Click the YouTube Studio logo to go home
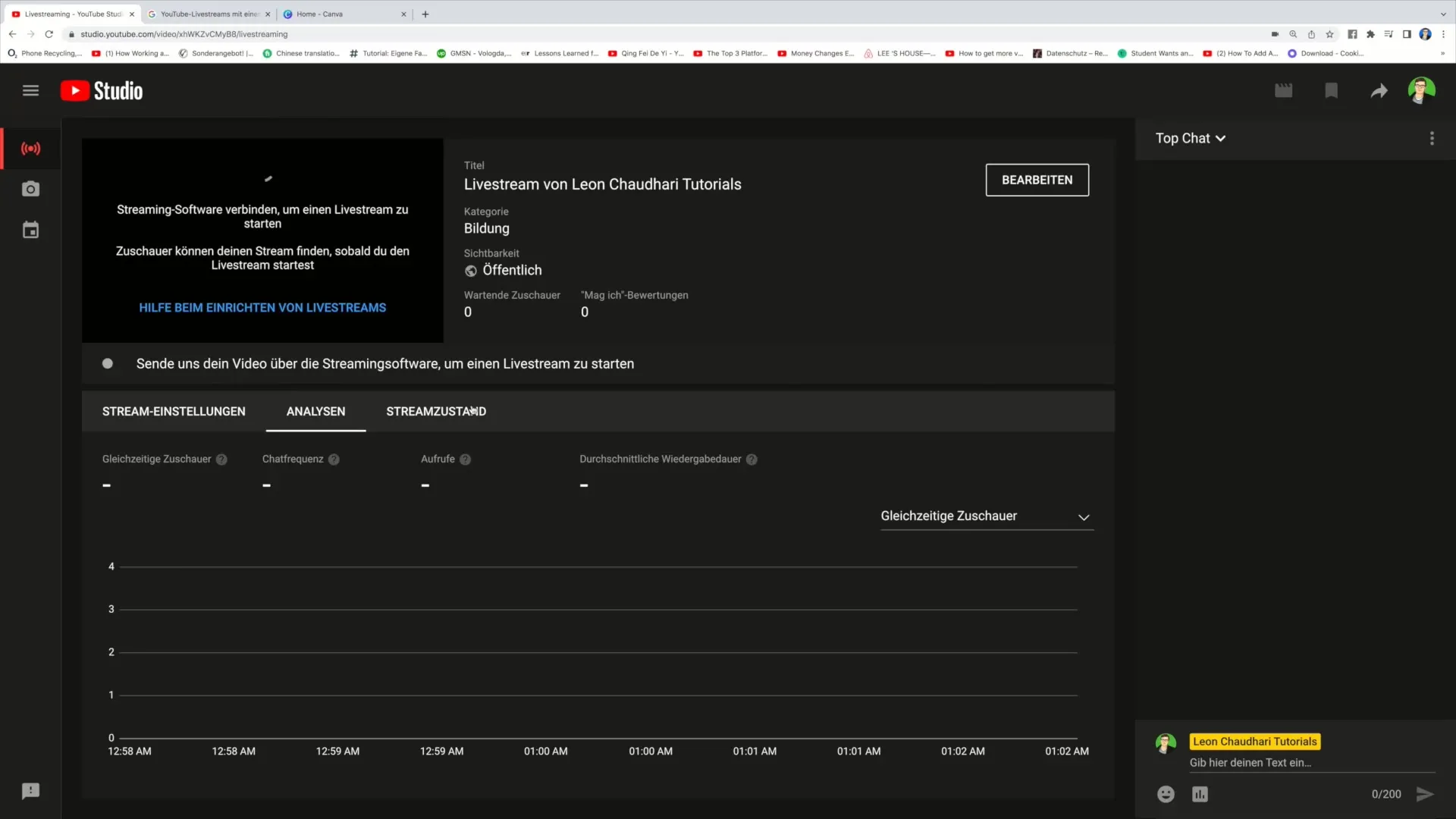Screen dimensions: 1456x819 (101, 90)
